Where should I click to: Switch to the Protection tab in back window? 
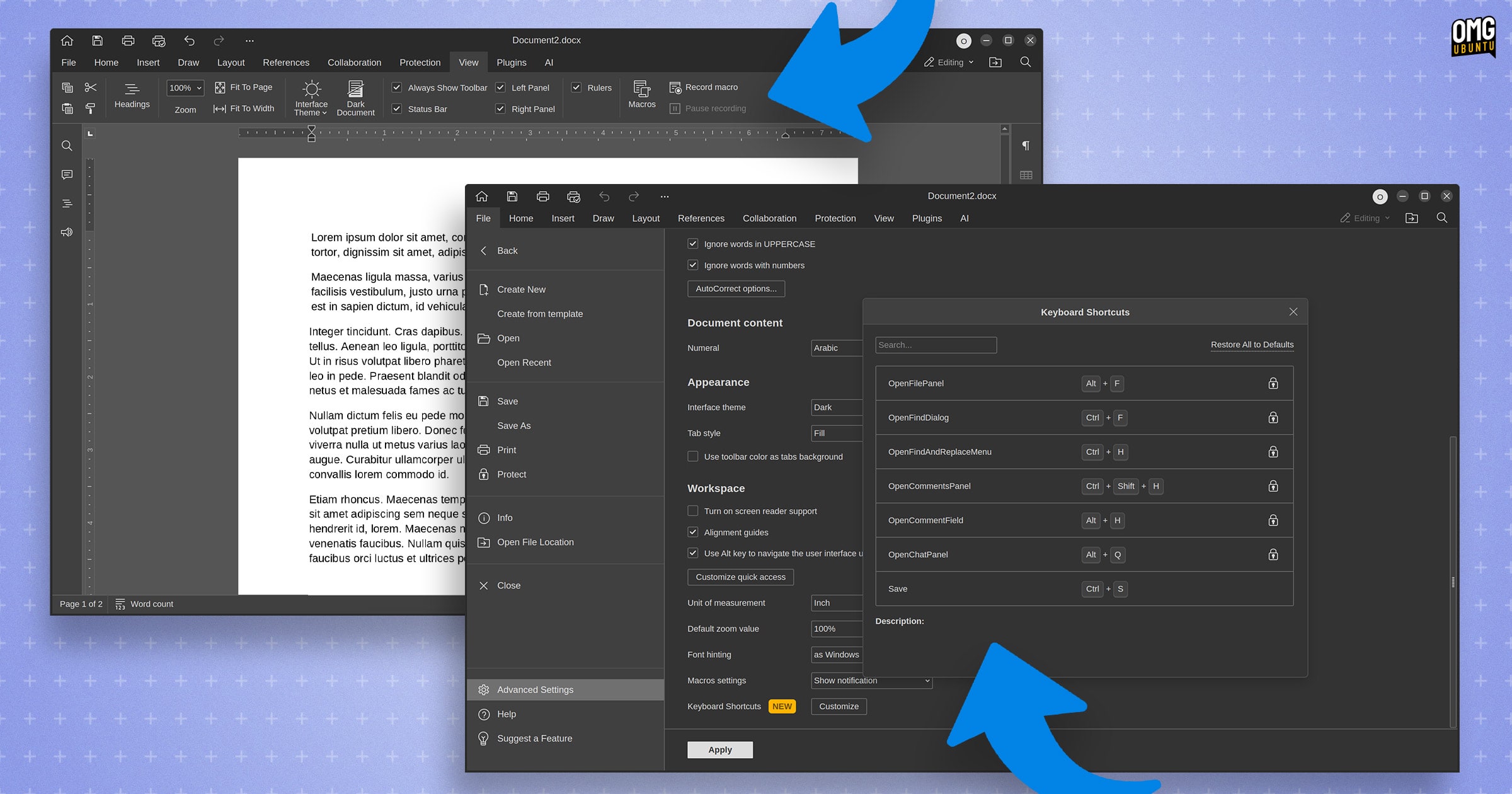(x=420, y=62)
